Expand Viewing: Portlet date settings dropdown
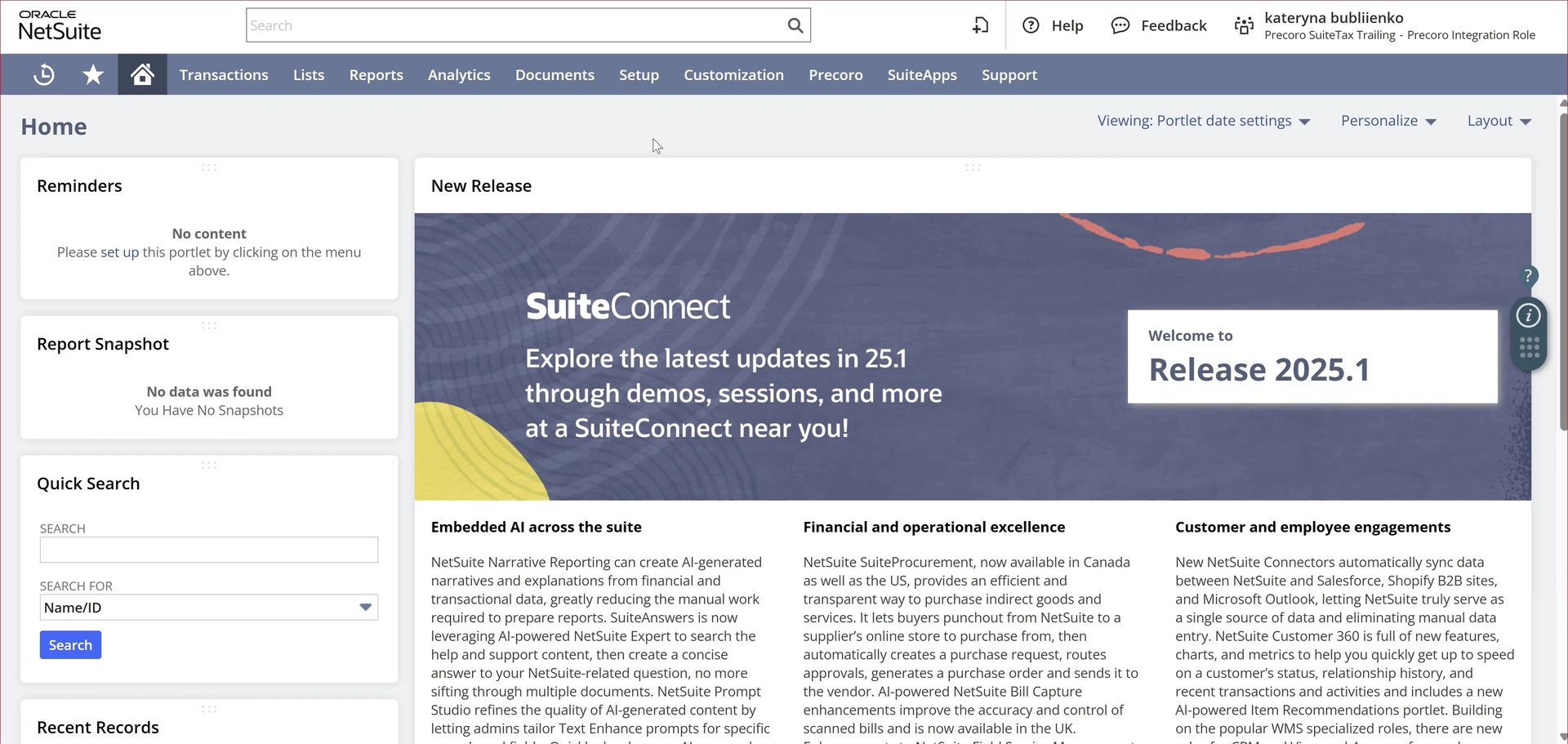Screen dimensions: 1568x744 [x=1203, y=121]
